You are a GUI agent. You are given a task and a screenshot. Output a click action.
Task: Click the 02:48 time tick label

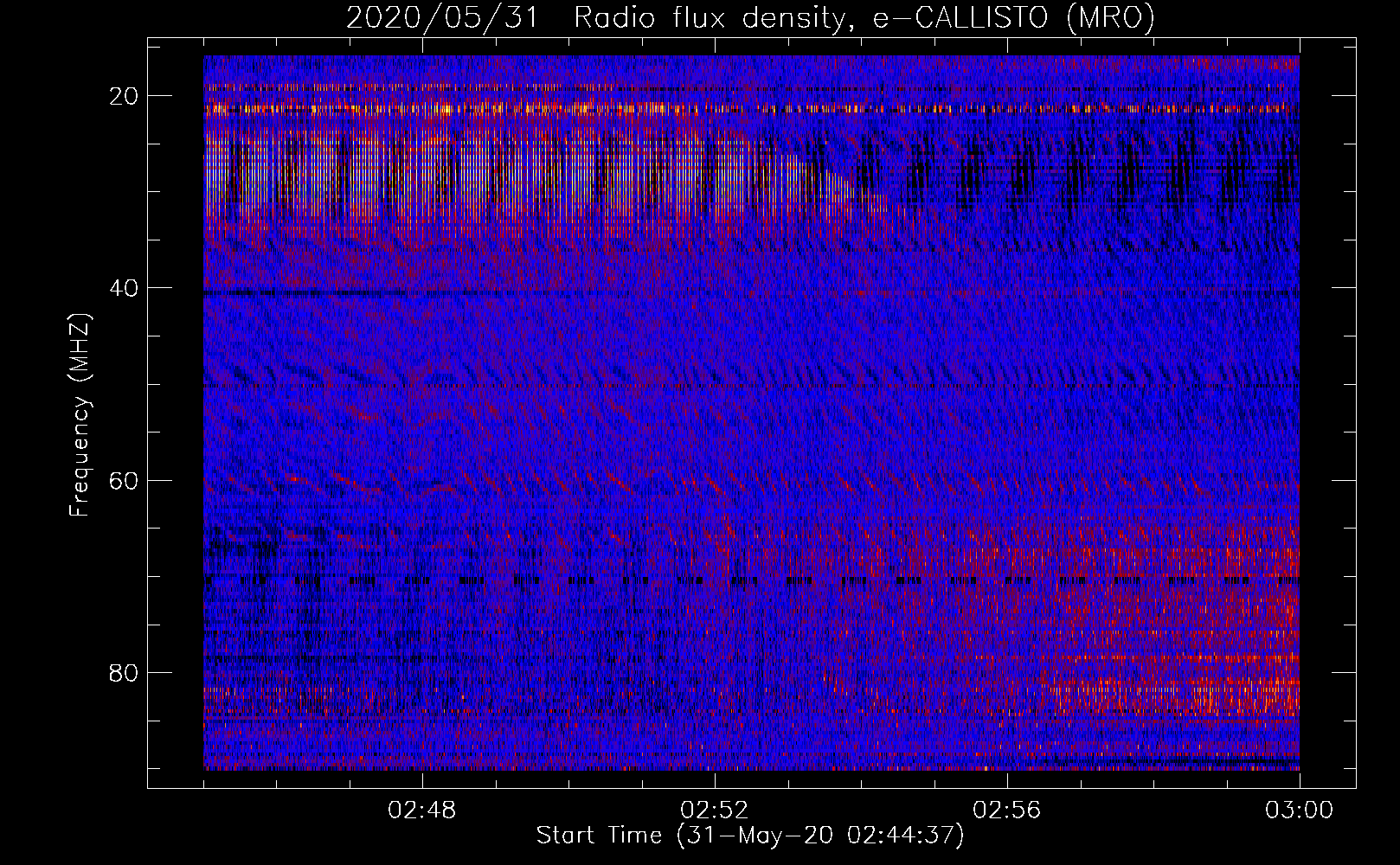[422, 811]
